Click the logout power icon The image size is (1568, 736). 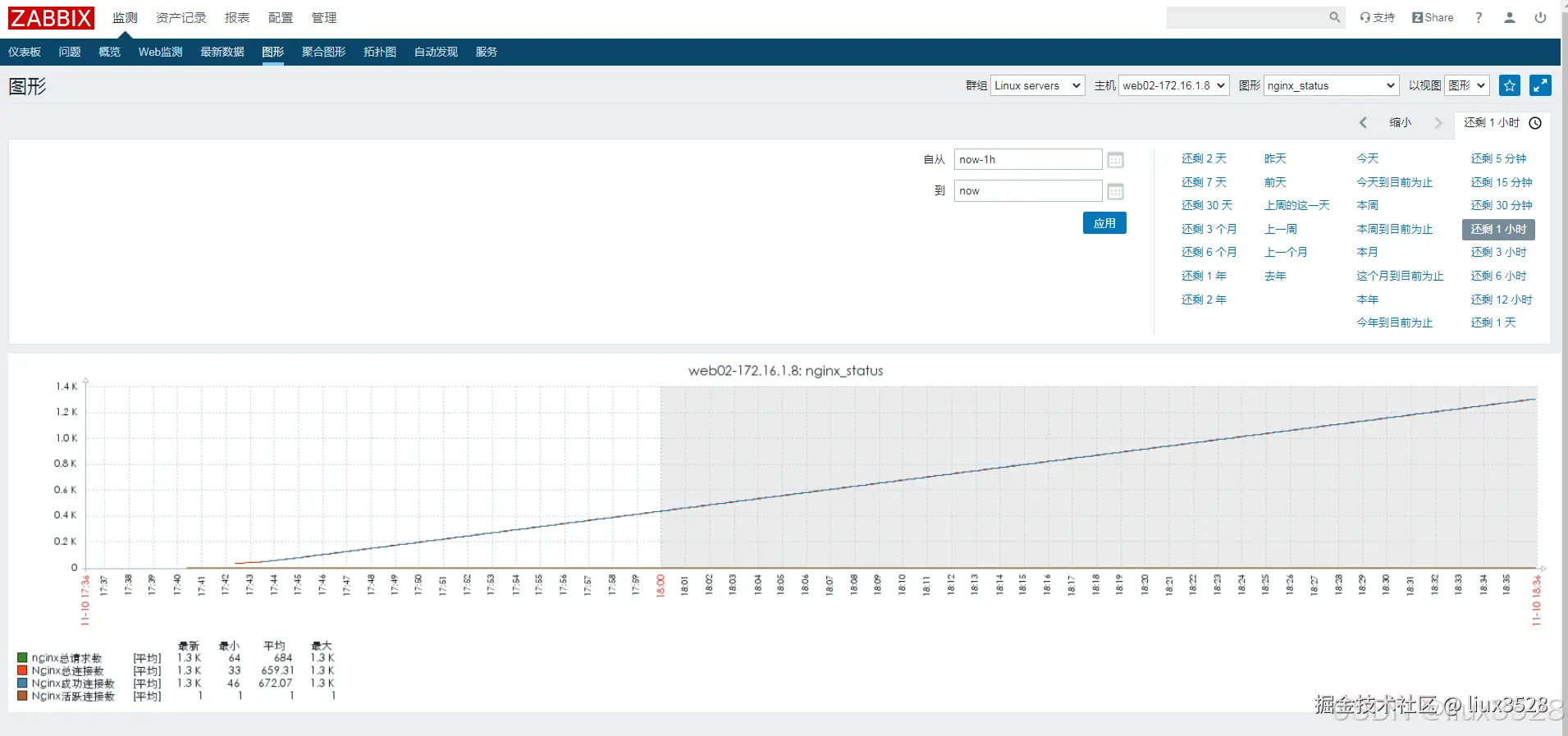[1540, 17]
